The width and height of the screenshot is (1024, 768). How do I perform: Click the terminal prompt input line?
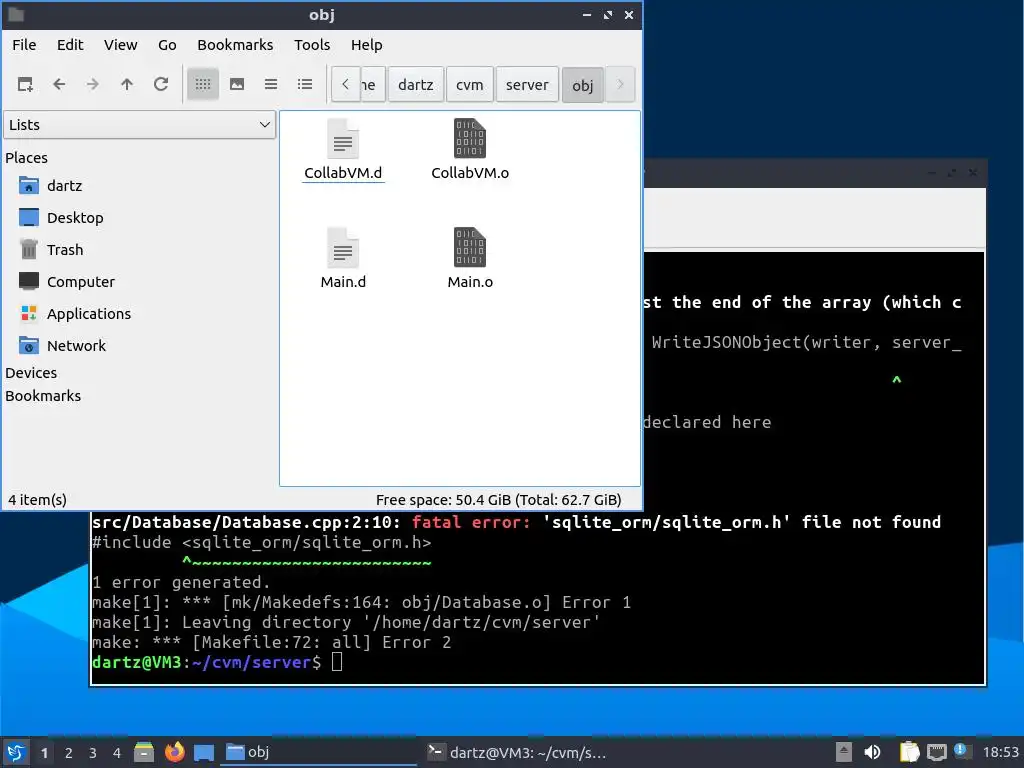tap(537, 662)
